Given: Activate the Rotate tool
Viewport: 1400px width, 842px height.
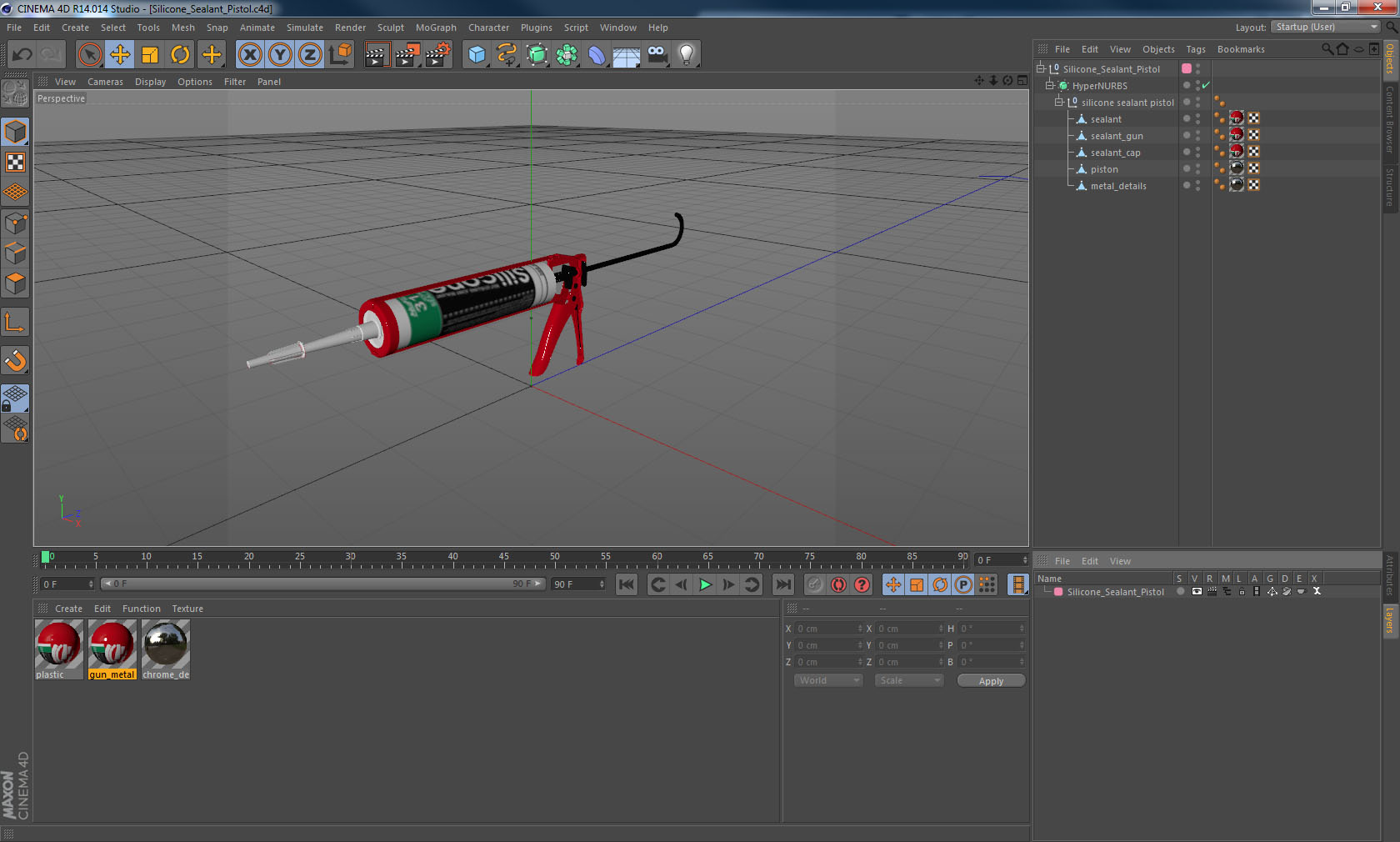Looking at the screenshot, I should tap(180, 55).
